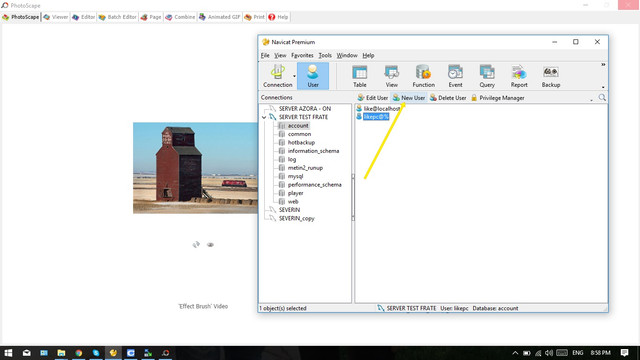Open the Function objects icon
Screen dimensions: 640x360
click(x=423, y=76)
